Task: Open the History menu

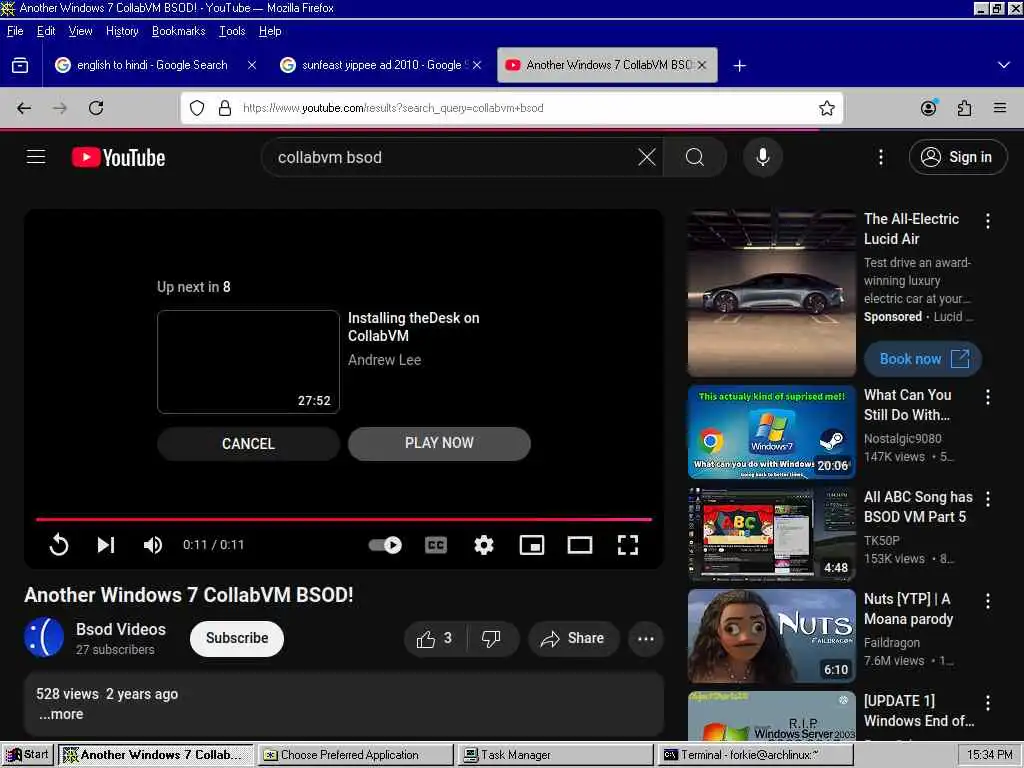Action: pos(122,31)
